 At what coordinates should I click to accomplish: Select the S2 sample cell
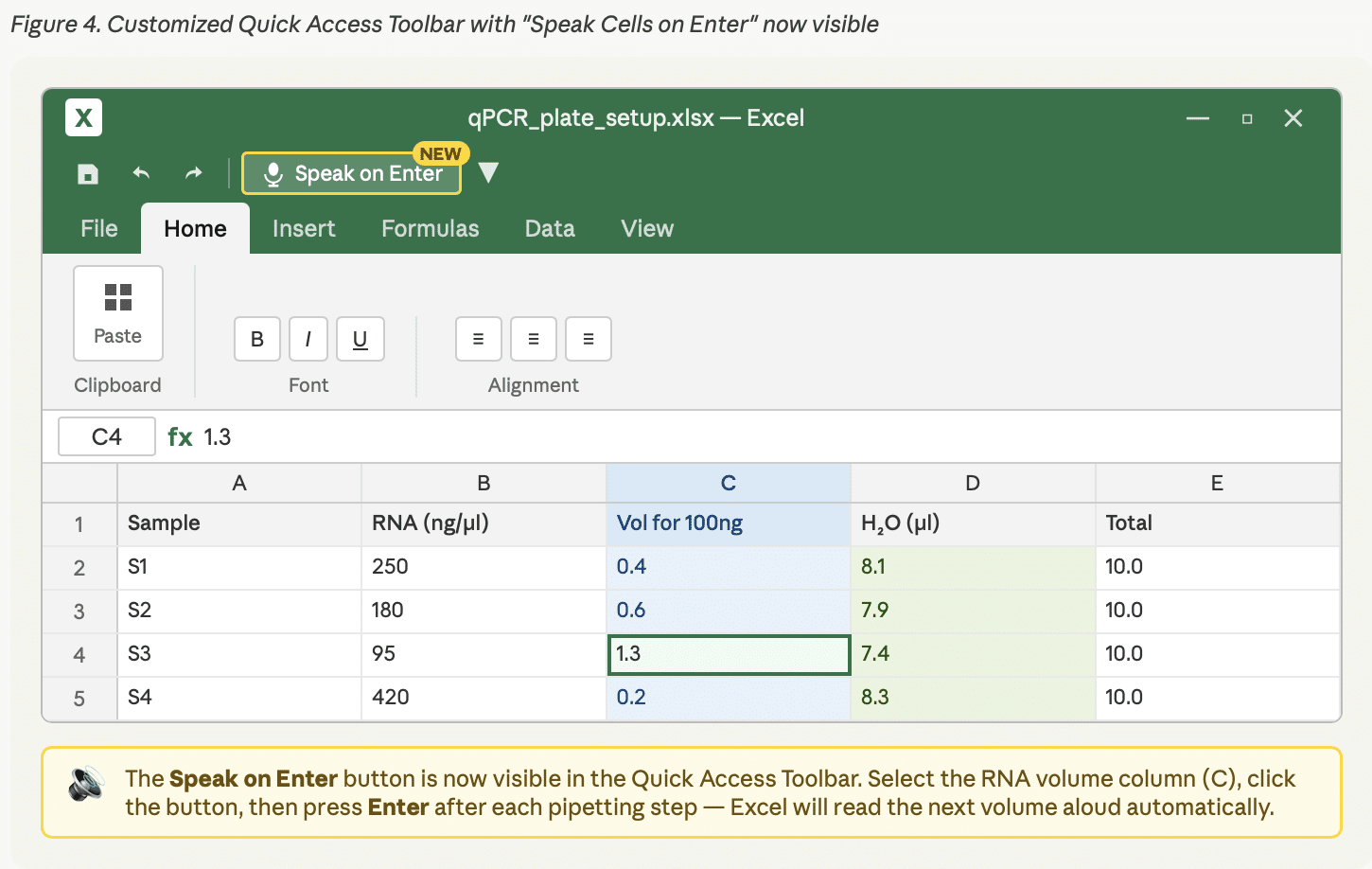pyautogui.click(x=239, y=611)
